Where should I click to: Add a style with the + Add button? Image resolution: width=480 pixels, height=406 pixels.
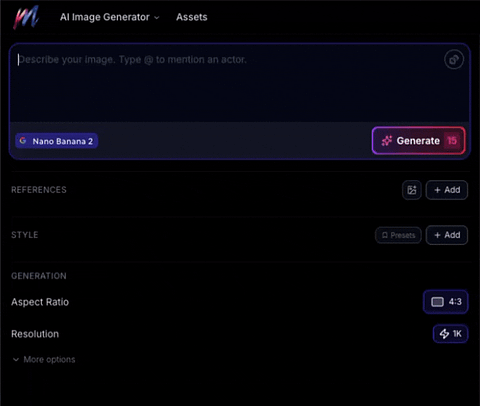click(447, 235)
